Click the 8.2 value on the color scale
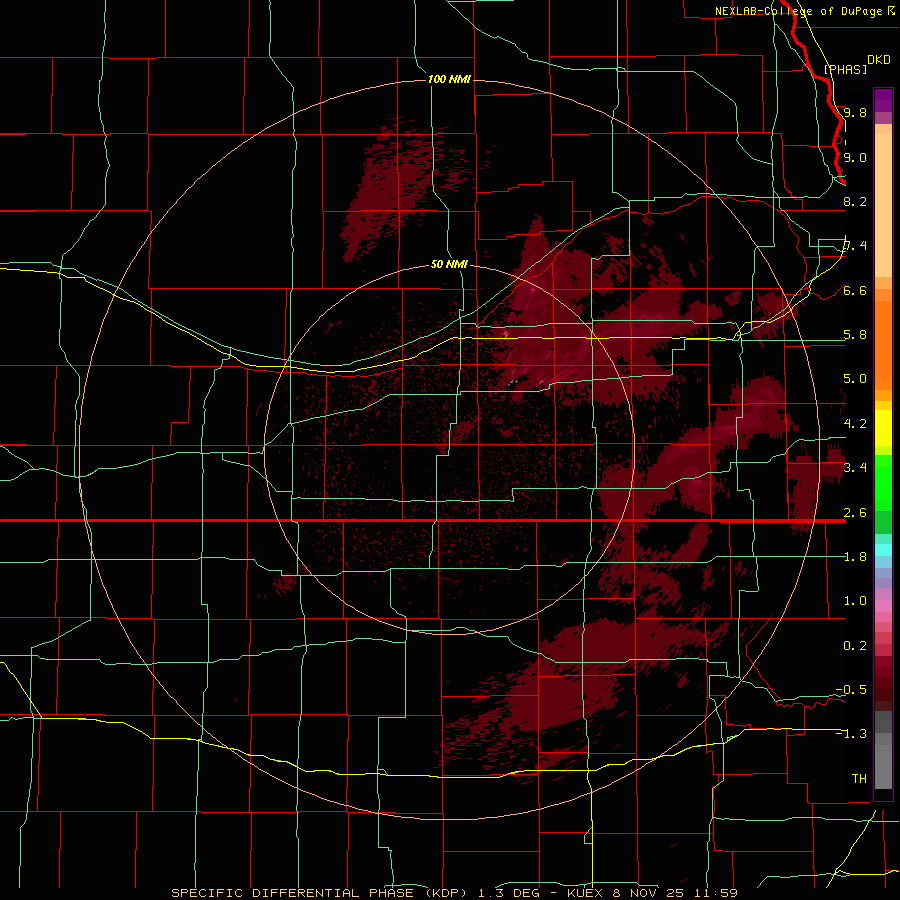This screenshot has height=900, width=900. pos(855,201)
